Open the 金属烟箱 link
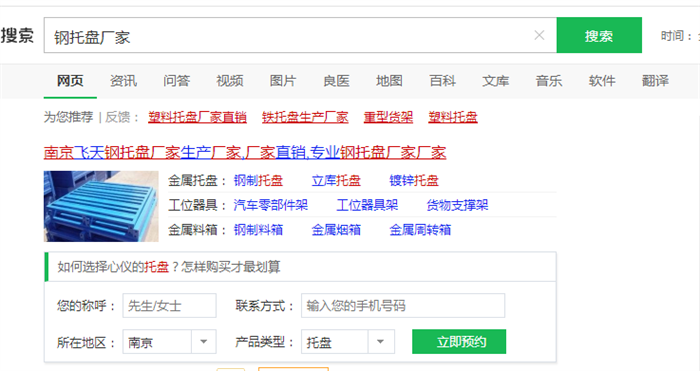This screenshot has height=371, width=700. pos(336,229)
